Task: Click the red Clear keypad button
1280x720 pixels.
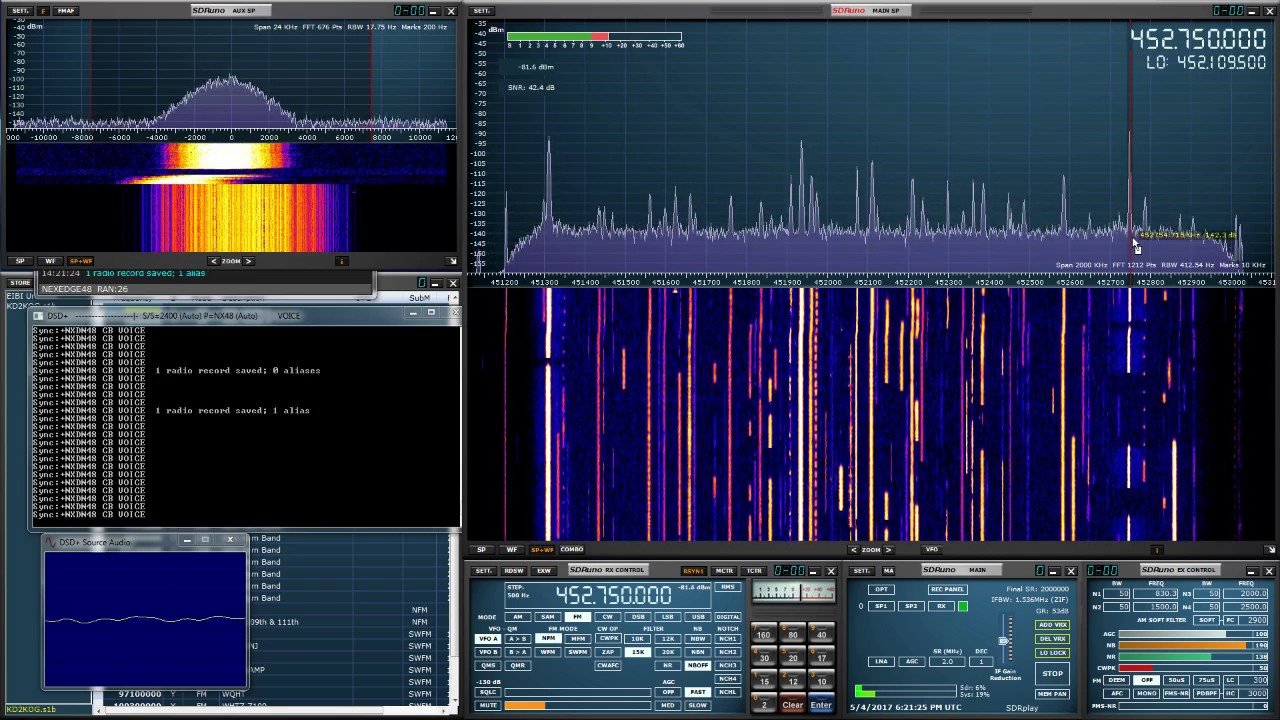Action: click(793, 703)
